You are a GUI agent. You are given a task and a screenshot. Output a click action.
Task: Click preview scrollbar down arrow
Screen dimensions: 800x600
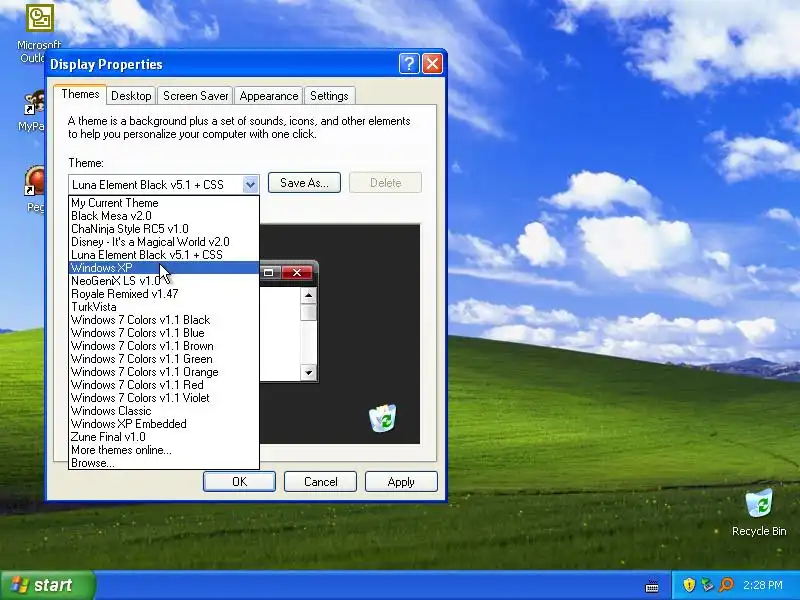coord(308,372)
